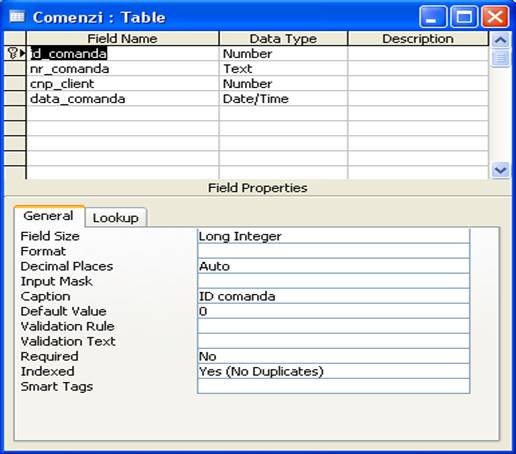Open the Indexed Yes (No Duplicates) box
The image size is (516, 454).
tap(333, 371)
